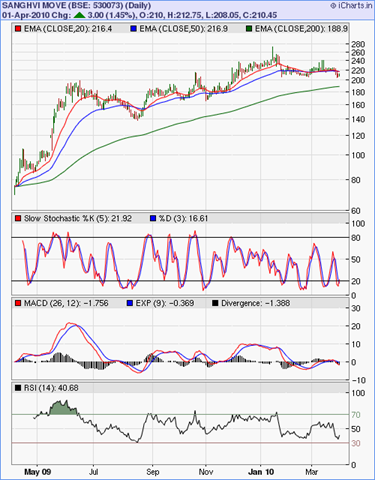This screenshot has width=375, height=480.
Task: Click the red Slow Stochastic %K swatch
Action: point(18,219)
